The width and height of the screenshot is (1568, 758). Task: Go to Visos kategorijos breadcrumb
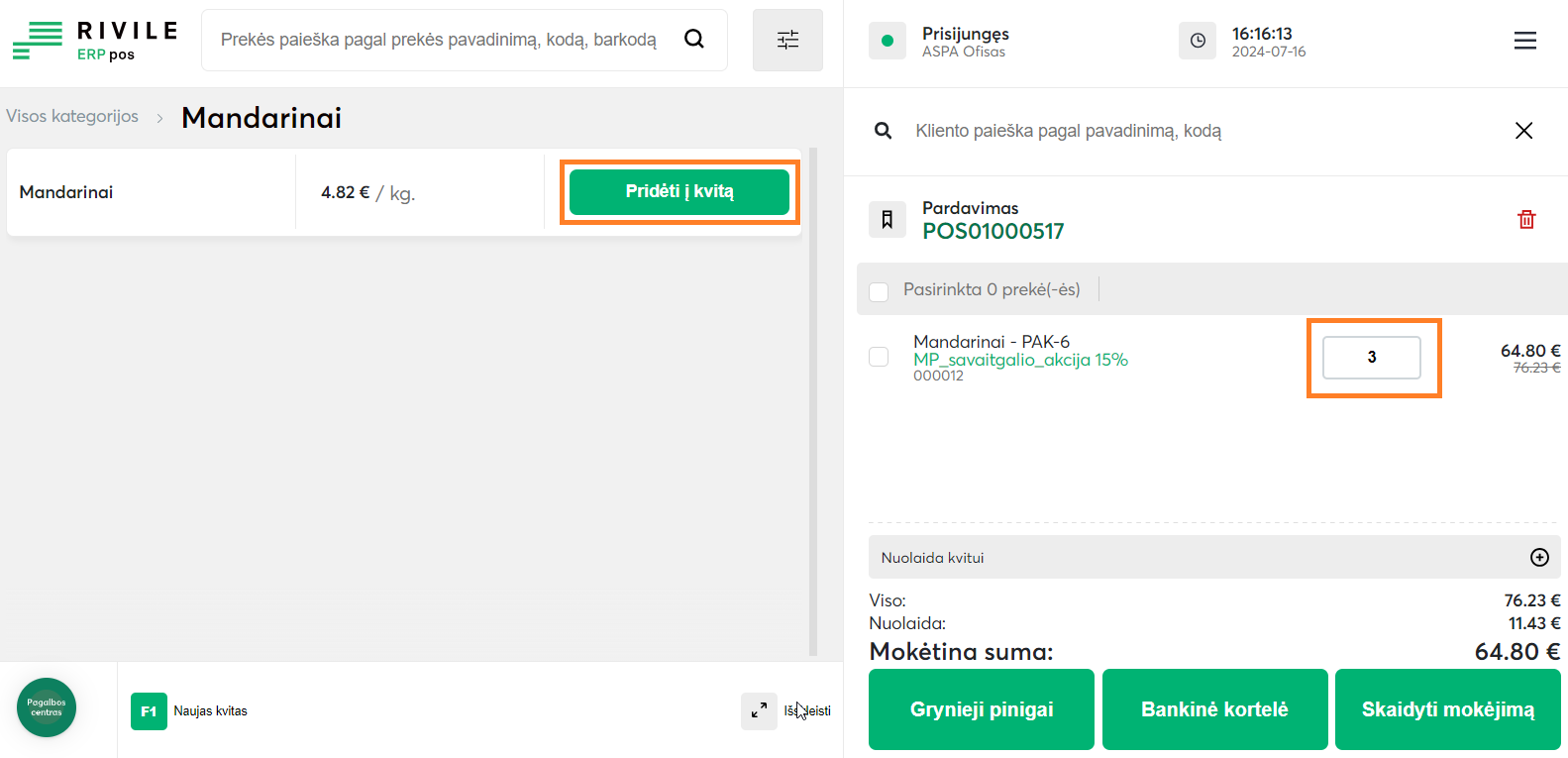(x=72, y=117)
